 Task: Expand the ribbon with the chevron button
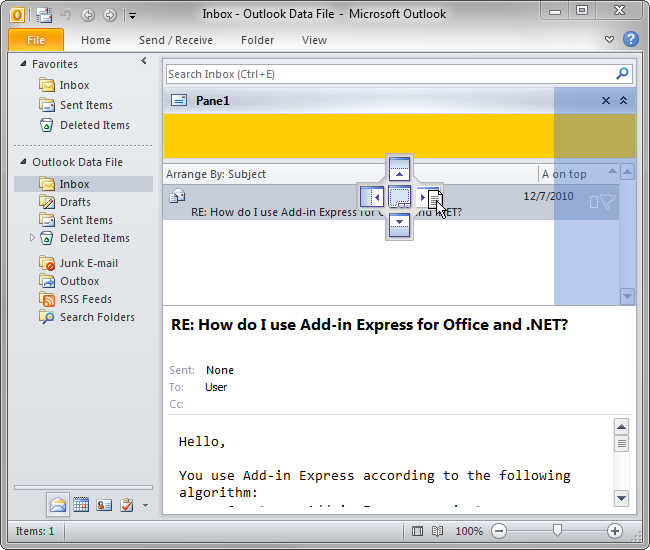(x=609, y=40)
